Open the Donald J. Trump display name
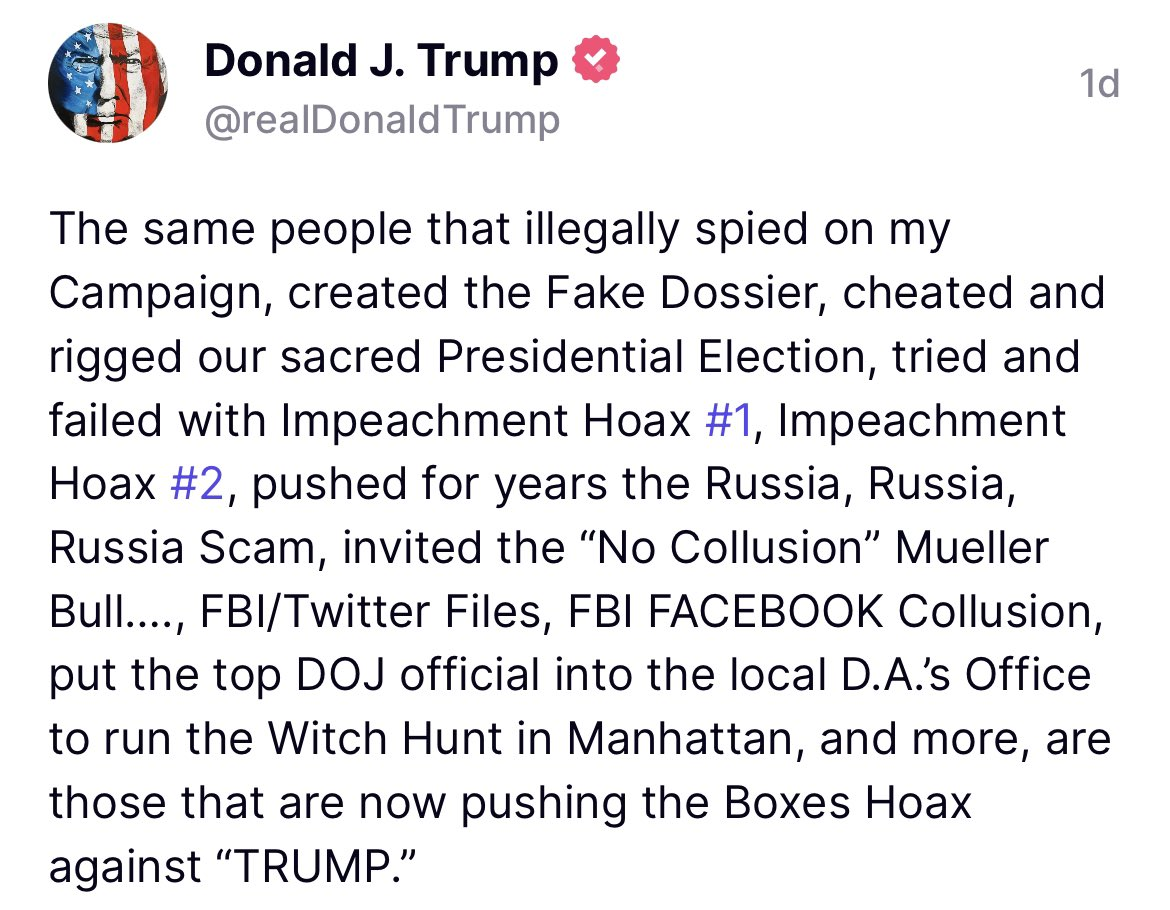 coord(381,60)
